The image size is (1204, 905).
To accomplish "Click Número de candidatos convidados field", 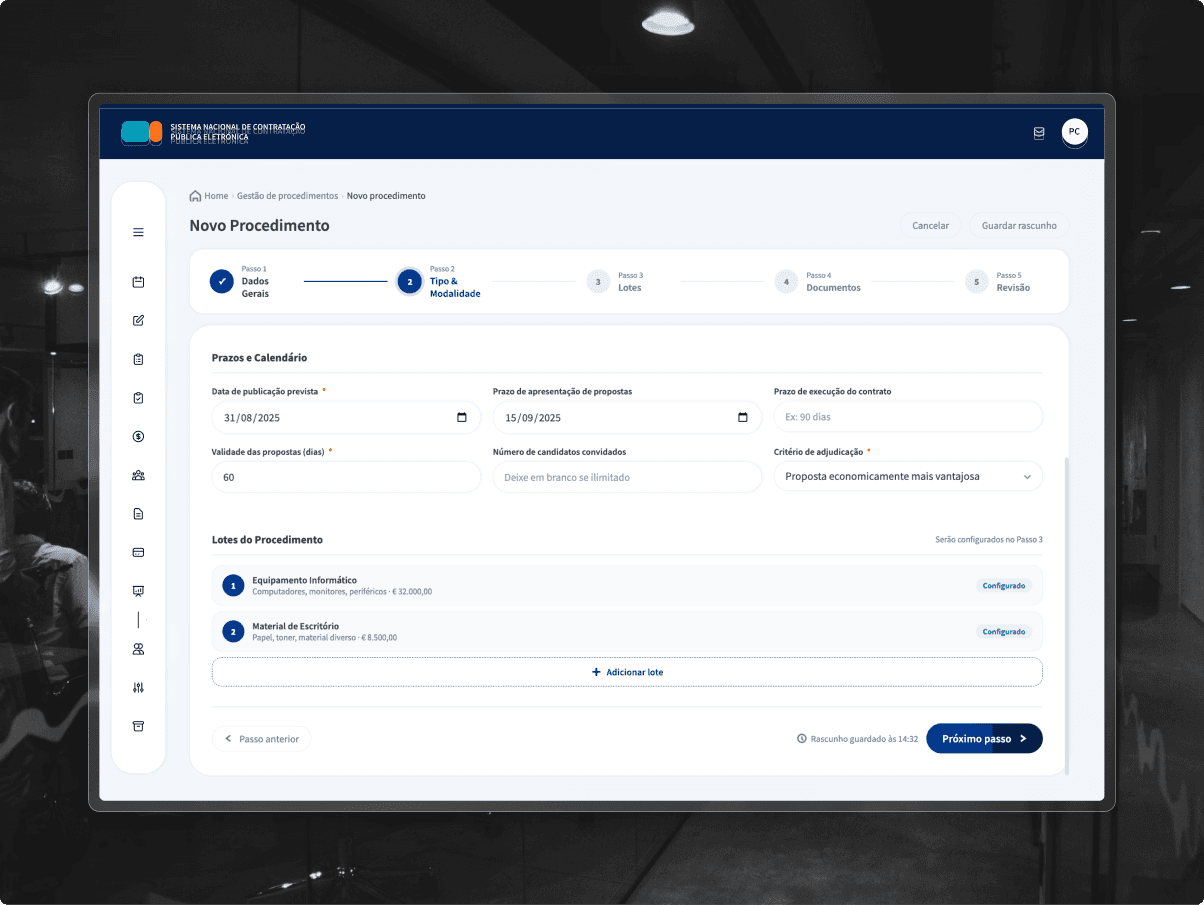I will (627, 477).
